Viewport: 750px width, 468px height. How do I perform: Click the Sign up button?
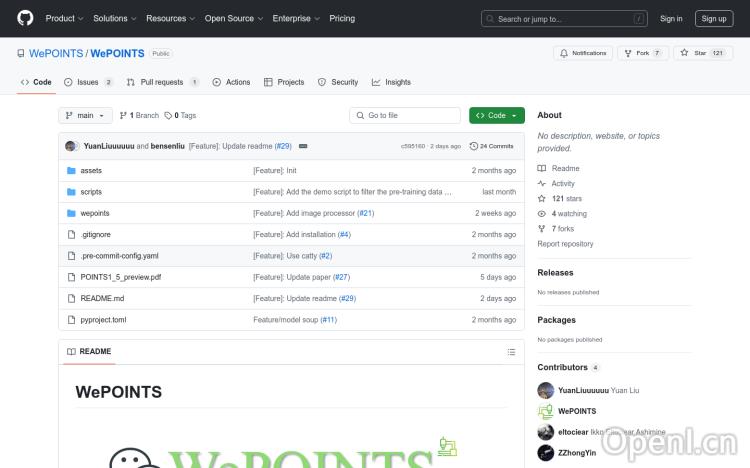(714, 19)
